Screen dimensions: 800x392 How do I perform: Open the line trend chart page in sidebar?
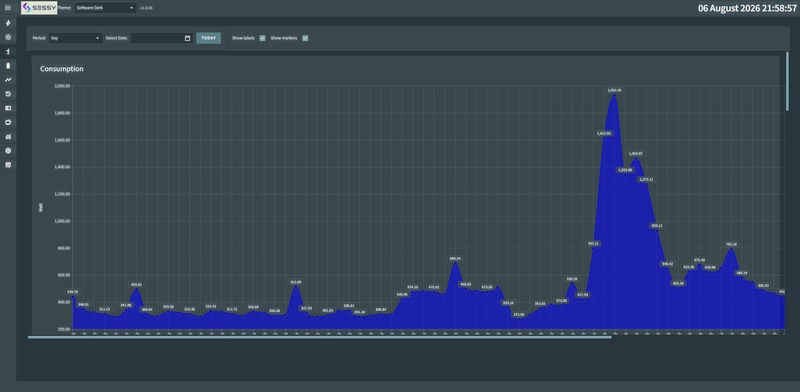click(x=8, y=80)
